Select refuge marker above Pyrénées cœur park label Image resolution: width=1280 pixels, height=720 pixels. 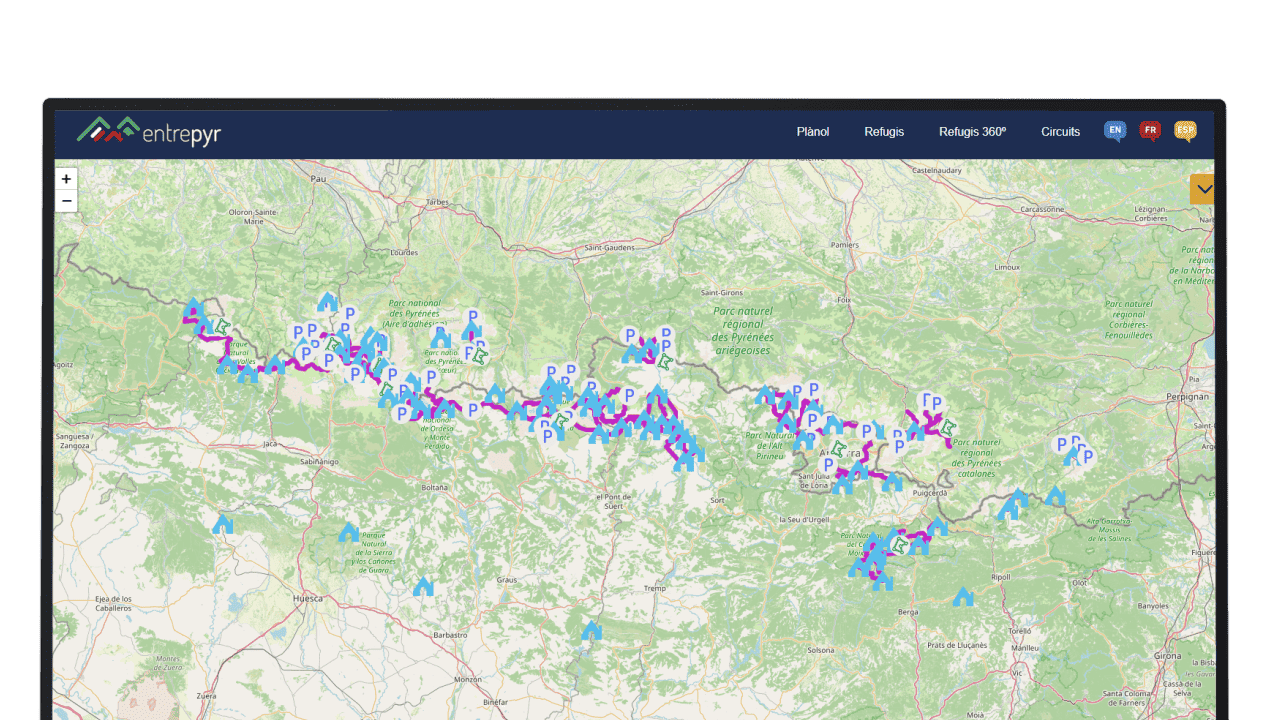tap(440, 337)
